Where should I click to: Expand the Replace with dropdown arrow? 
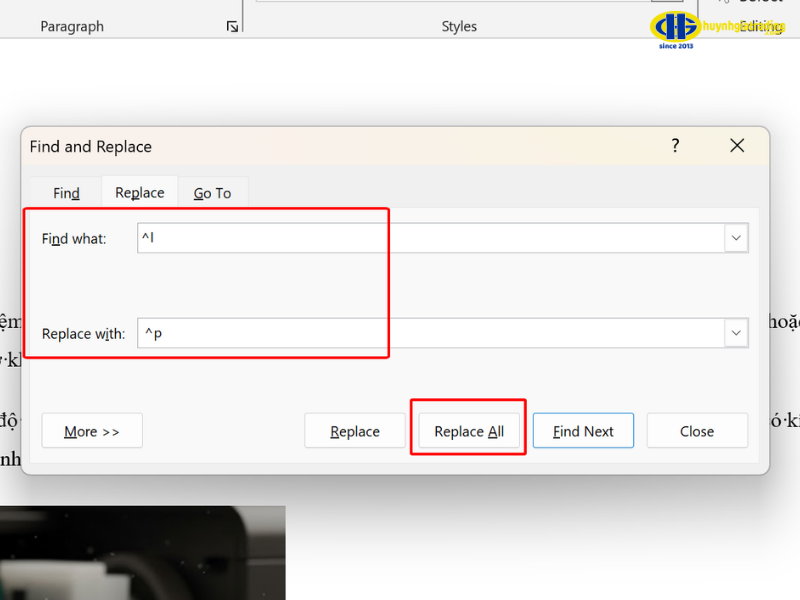pos(736,334)
